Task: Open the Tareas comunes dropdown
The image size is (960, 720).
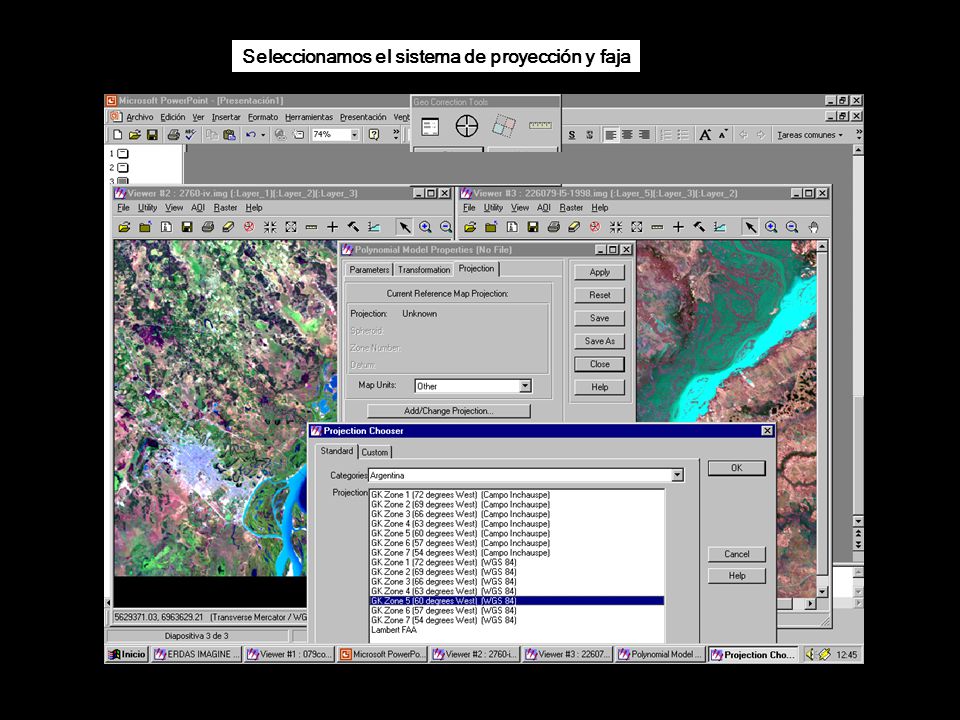Action: 810,135
